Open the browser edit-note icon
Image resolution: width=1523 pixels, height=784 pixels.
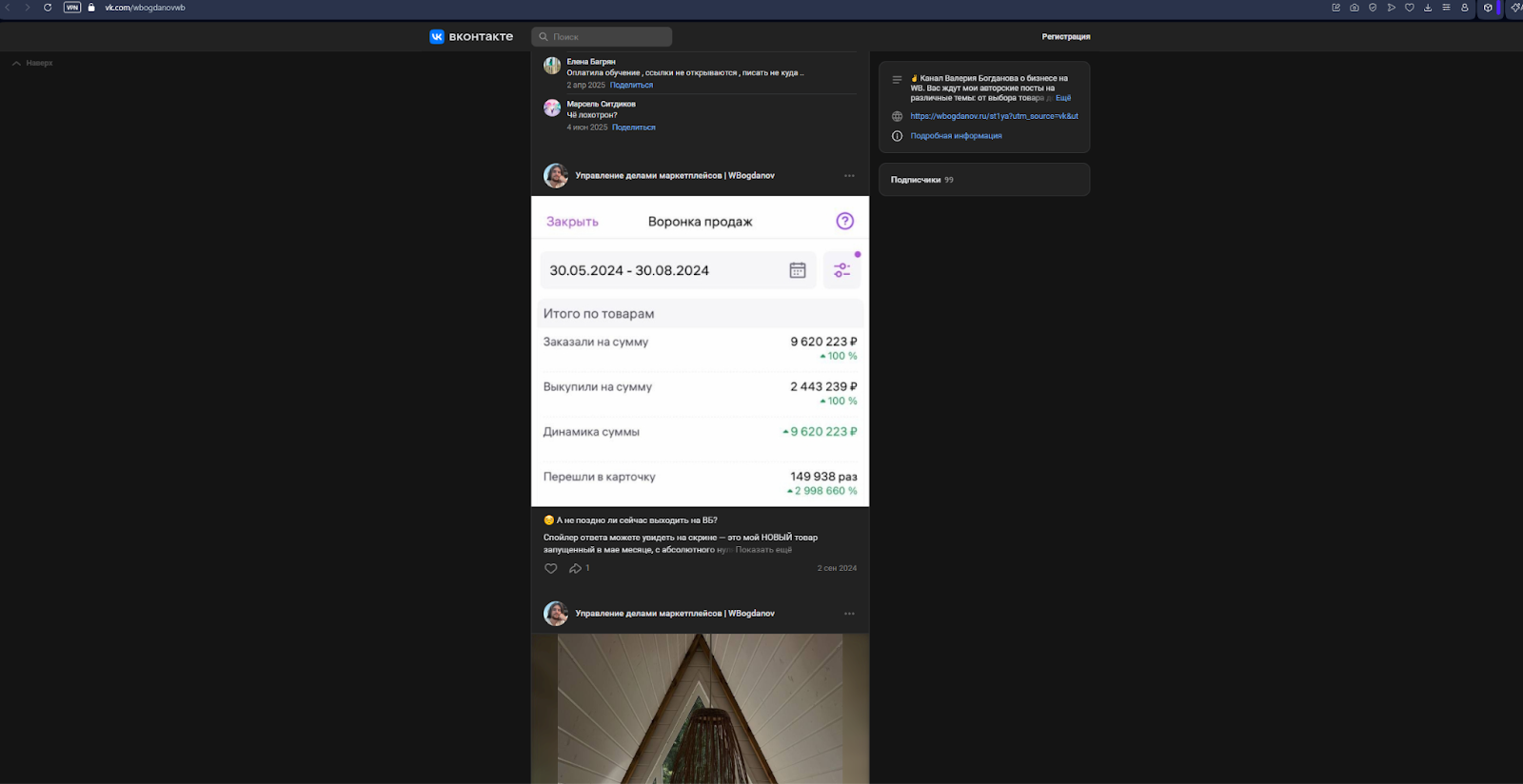1335,8
